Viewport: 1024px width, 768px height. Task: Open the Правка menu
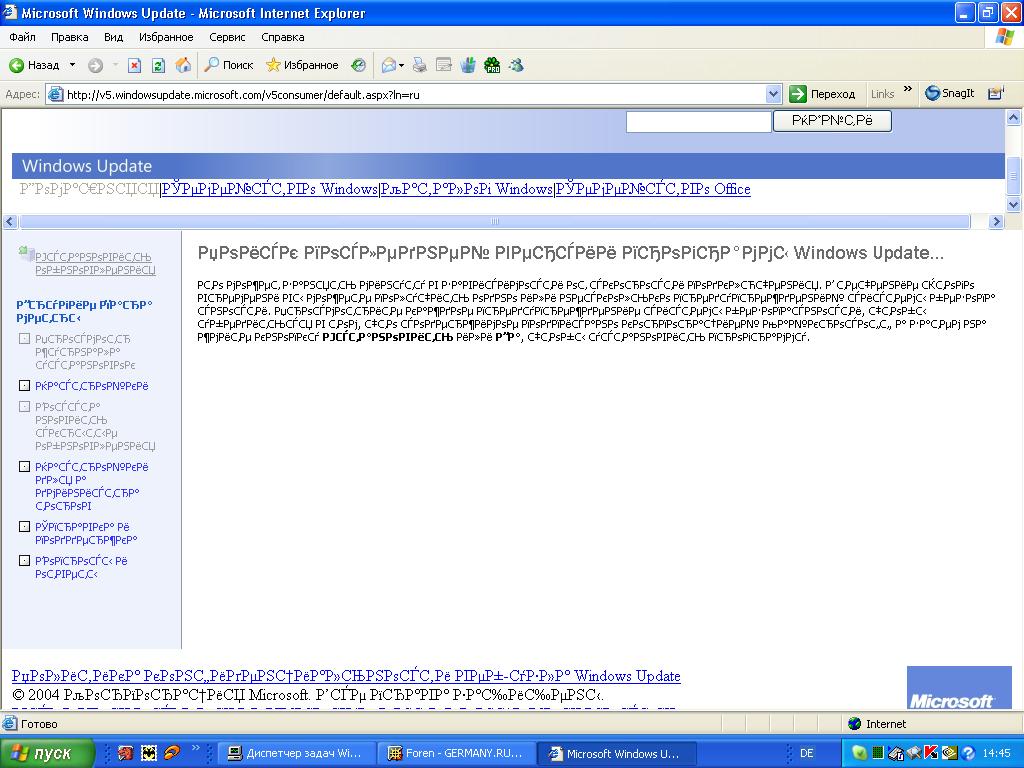pos(69,37)
